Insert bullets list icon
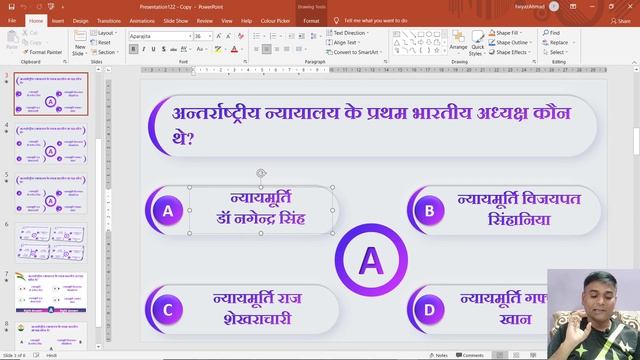The width and height of the screenshot is (640, 360). 258,36
